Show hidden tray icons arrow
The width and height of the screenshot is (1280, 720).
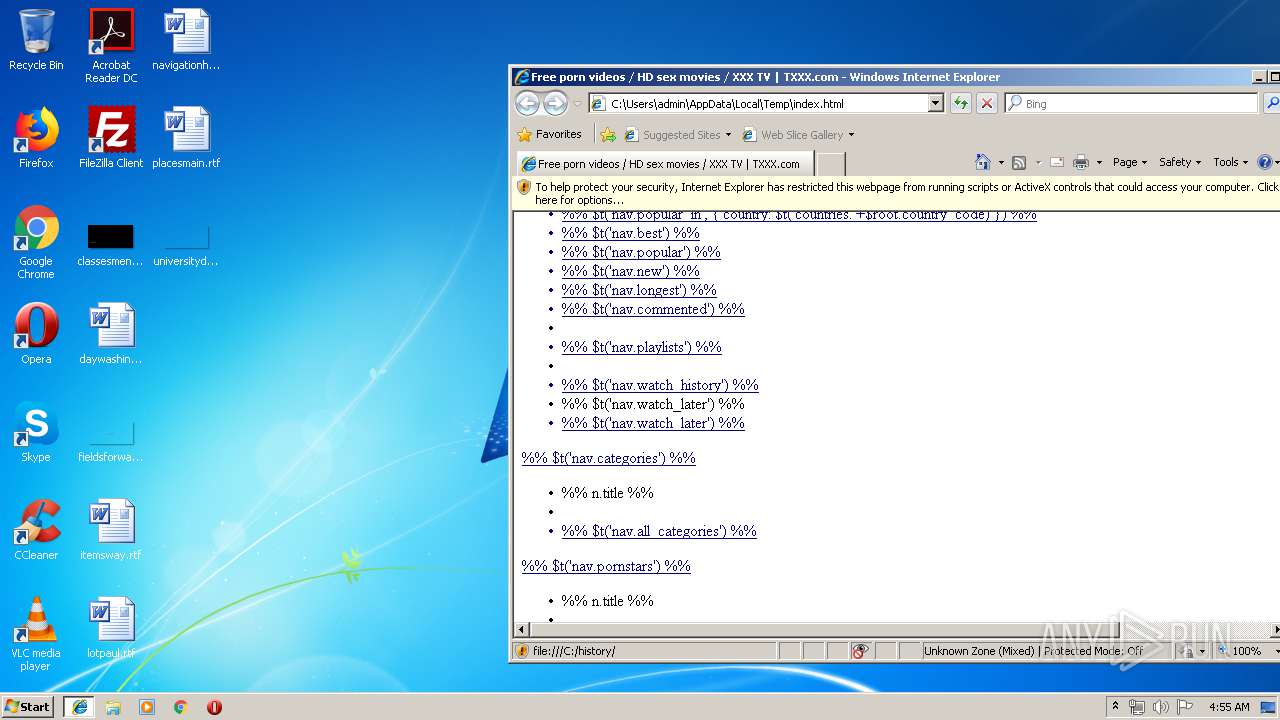(x=1115, y=706)
